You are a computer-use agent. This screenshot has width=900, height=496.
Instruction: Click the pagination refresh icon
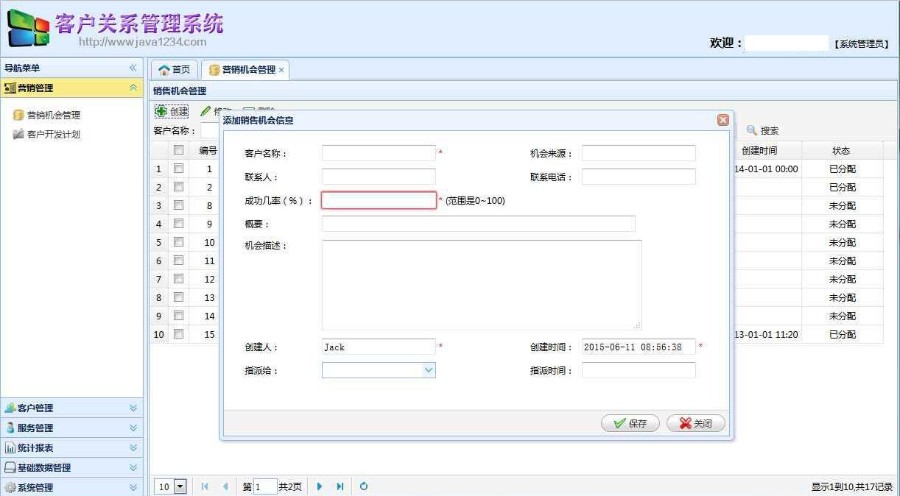pyautogui.click(x=364, y=486)
